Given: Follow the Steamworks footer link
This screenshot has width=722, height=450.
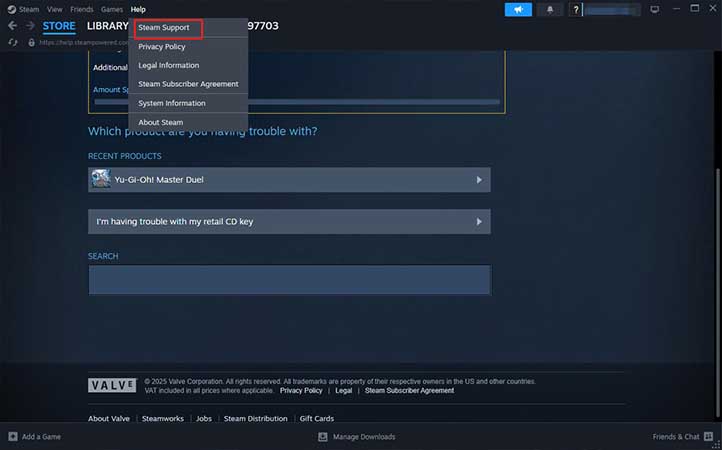Looking at the screenshot, I should (x=163, y=418).
